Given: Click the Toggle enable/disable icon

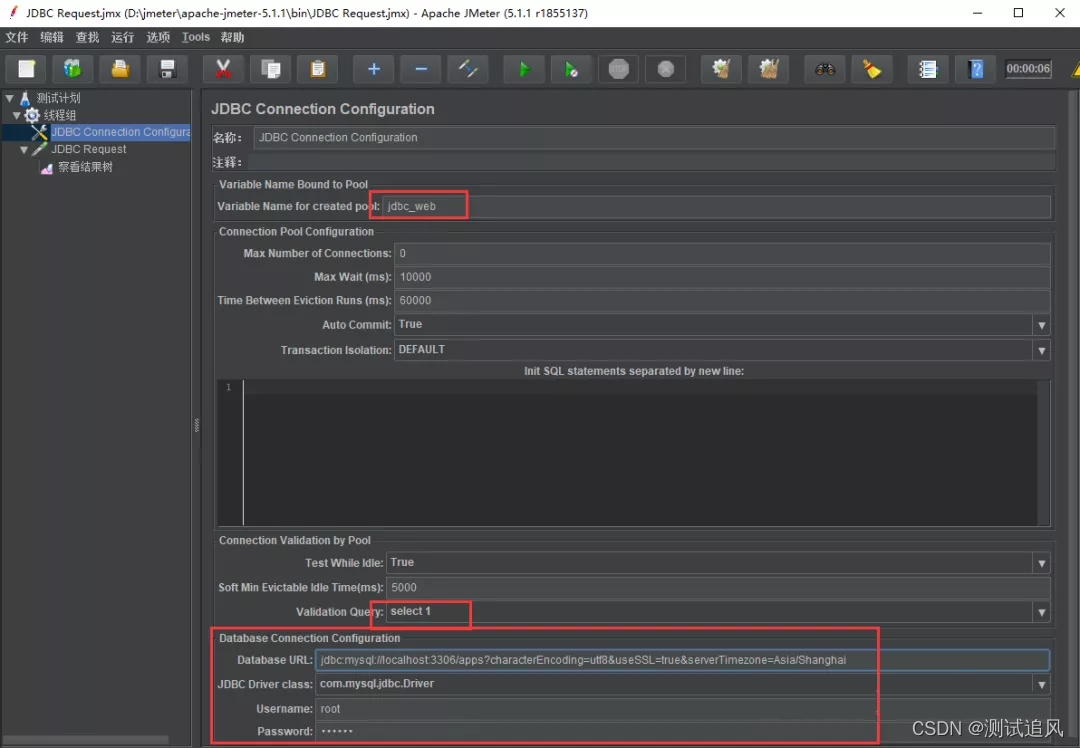Looking at the screenshot, I should [468, 69].
